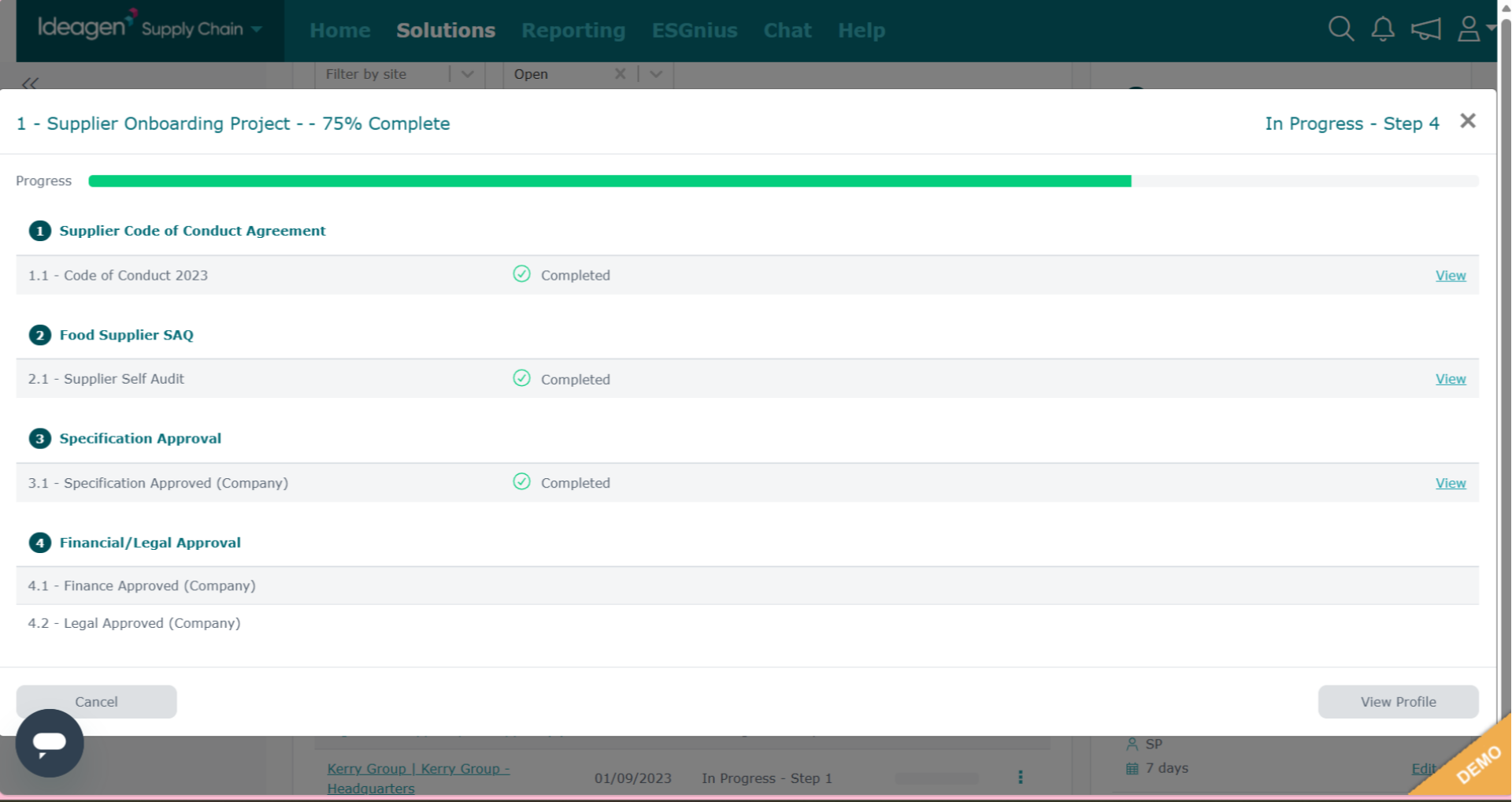Screen dimensions: 1512x802
Task: Click View Profile button
Action: pos(1399,702)
